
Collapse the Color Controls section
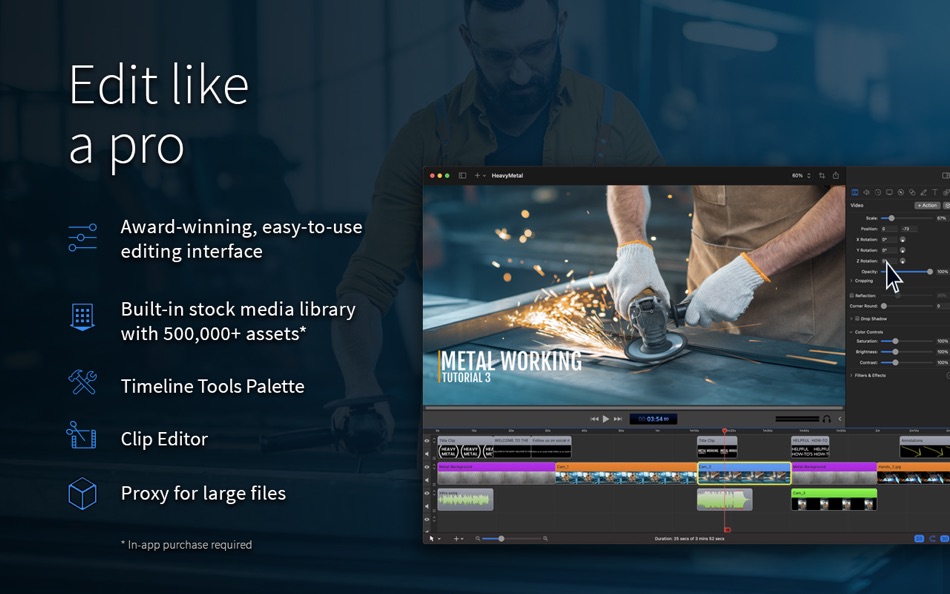pyautogui.click(x=850, y=333)
